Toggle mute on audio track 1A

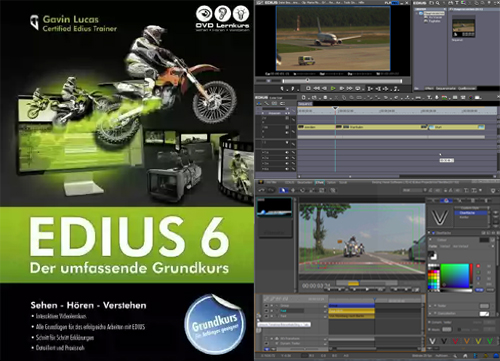[x=287, y=152]
